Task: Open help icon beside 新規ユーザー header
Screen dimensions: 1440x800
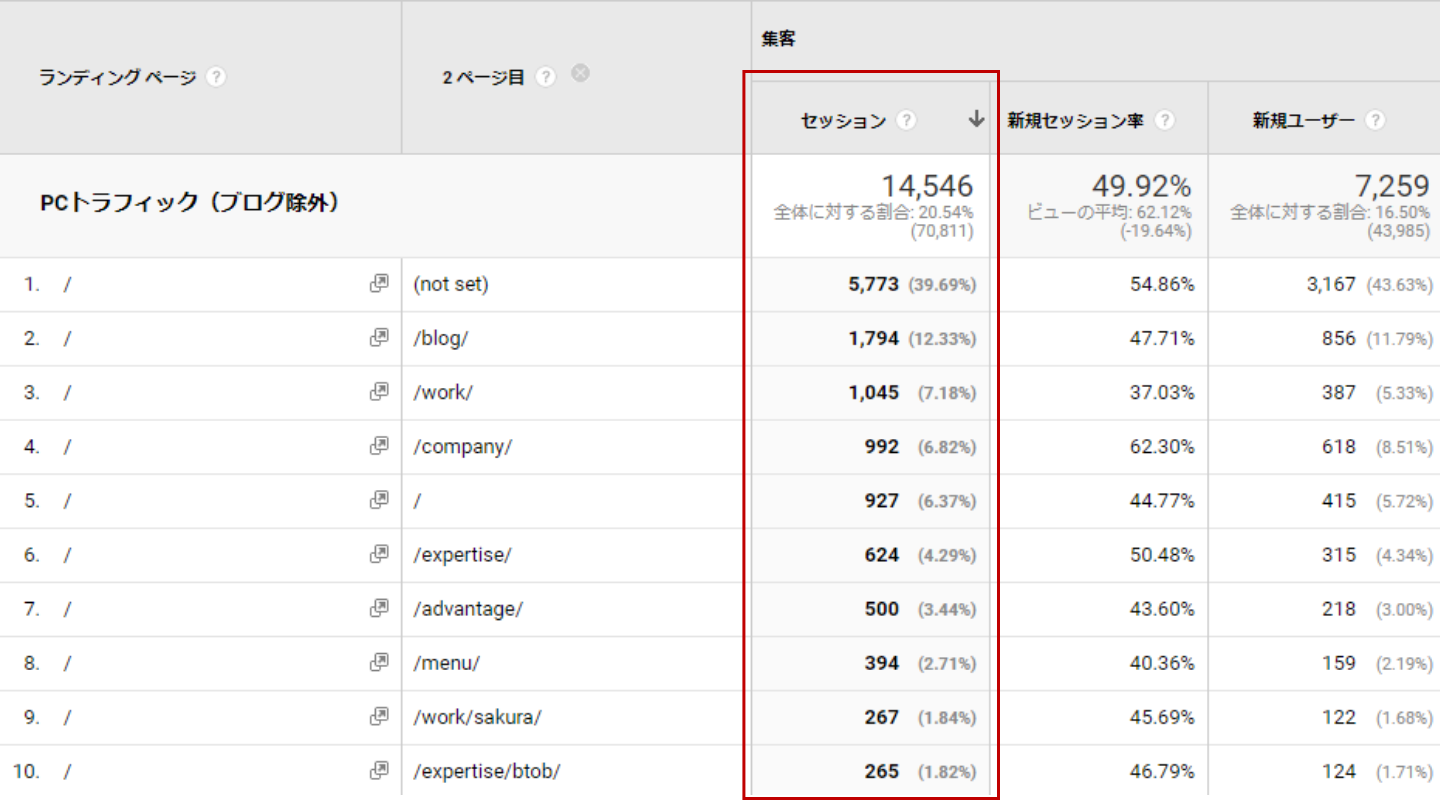Action: pos(1376,120)
